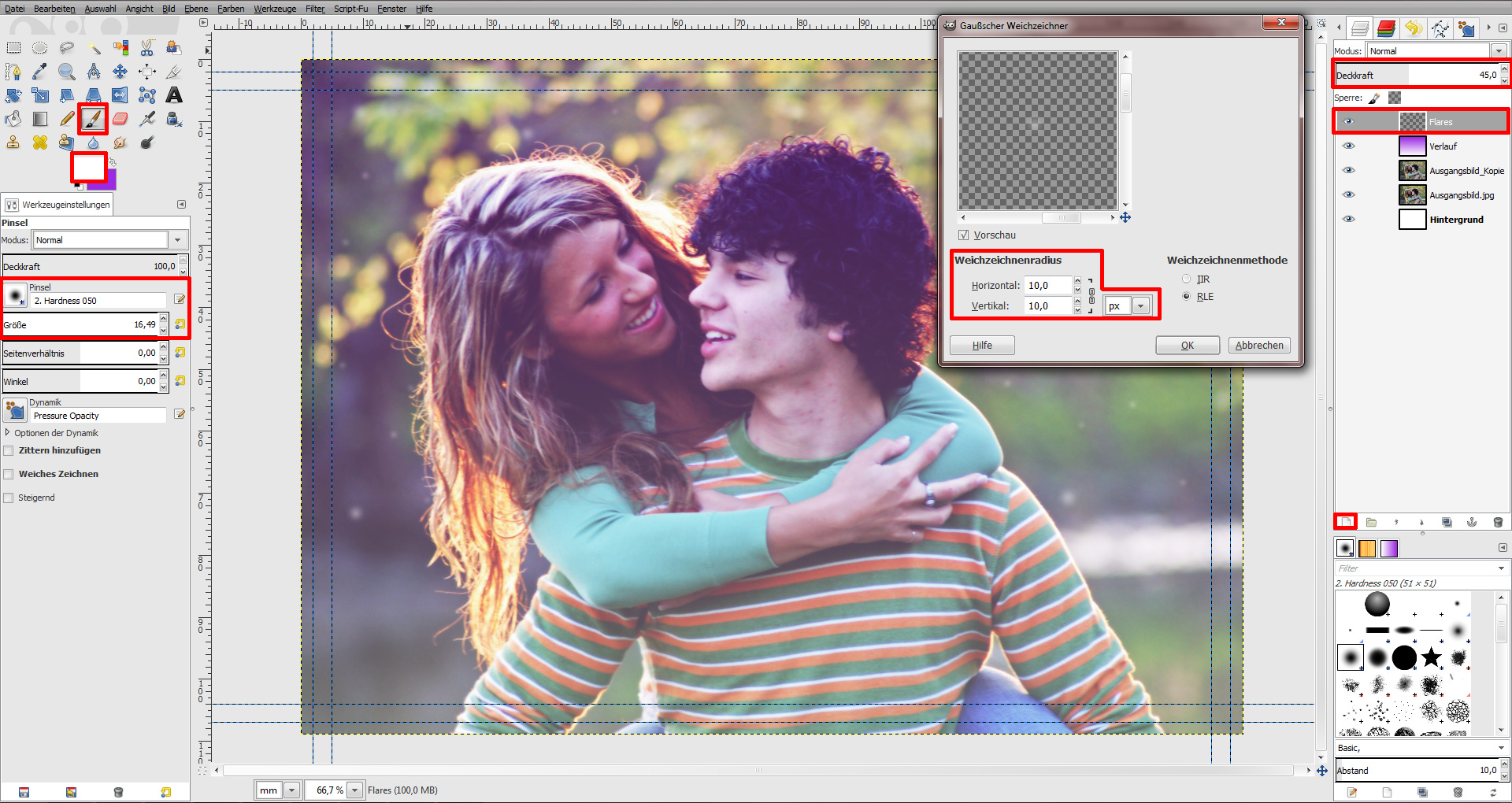Image resolution: width=1512 pixels, height=803 pixels.
Task: Activate the Move tool
Action: (120, 71)
